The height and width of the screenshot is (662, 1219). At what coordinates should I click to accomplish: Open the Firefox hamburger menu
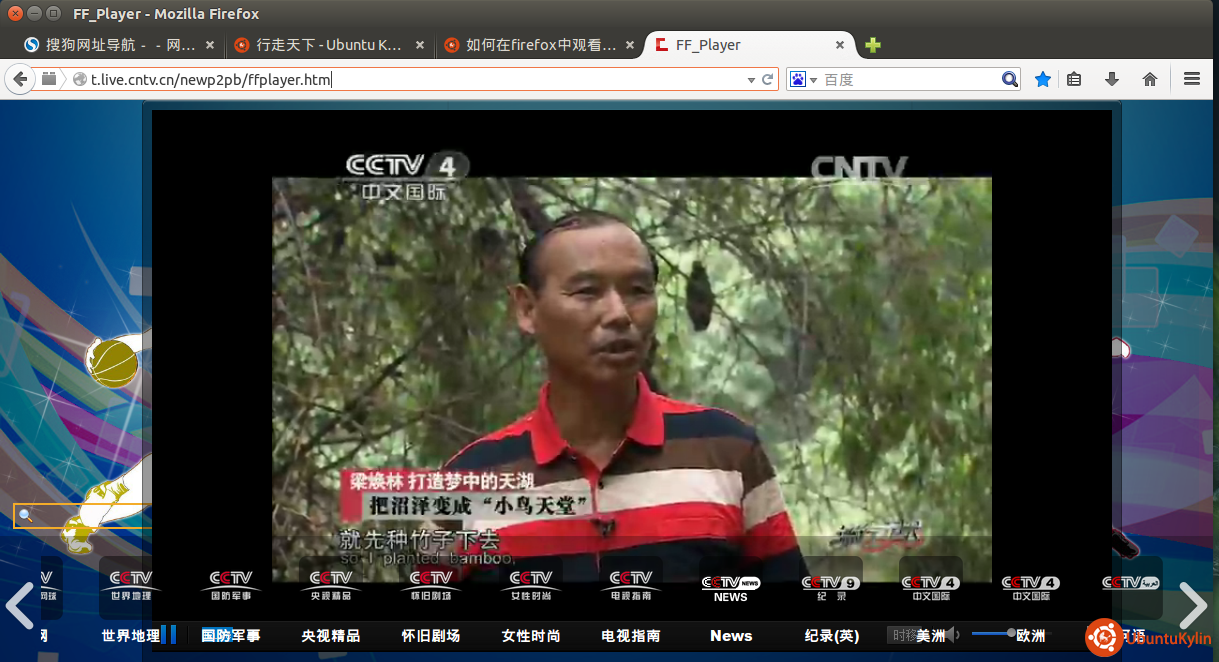1191,79
